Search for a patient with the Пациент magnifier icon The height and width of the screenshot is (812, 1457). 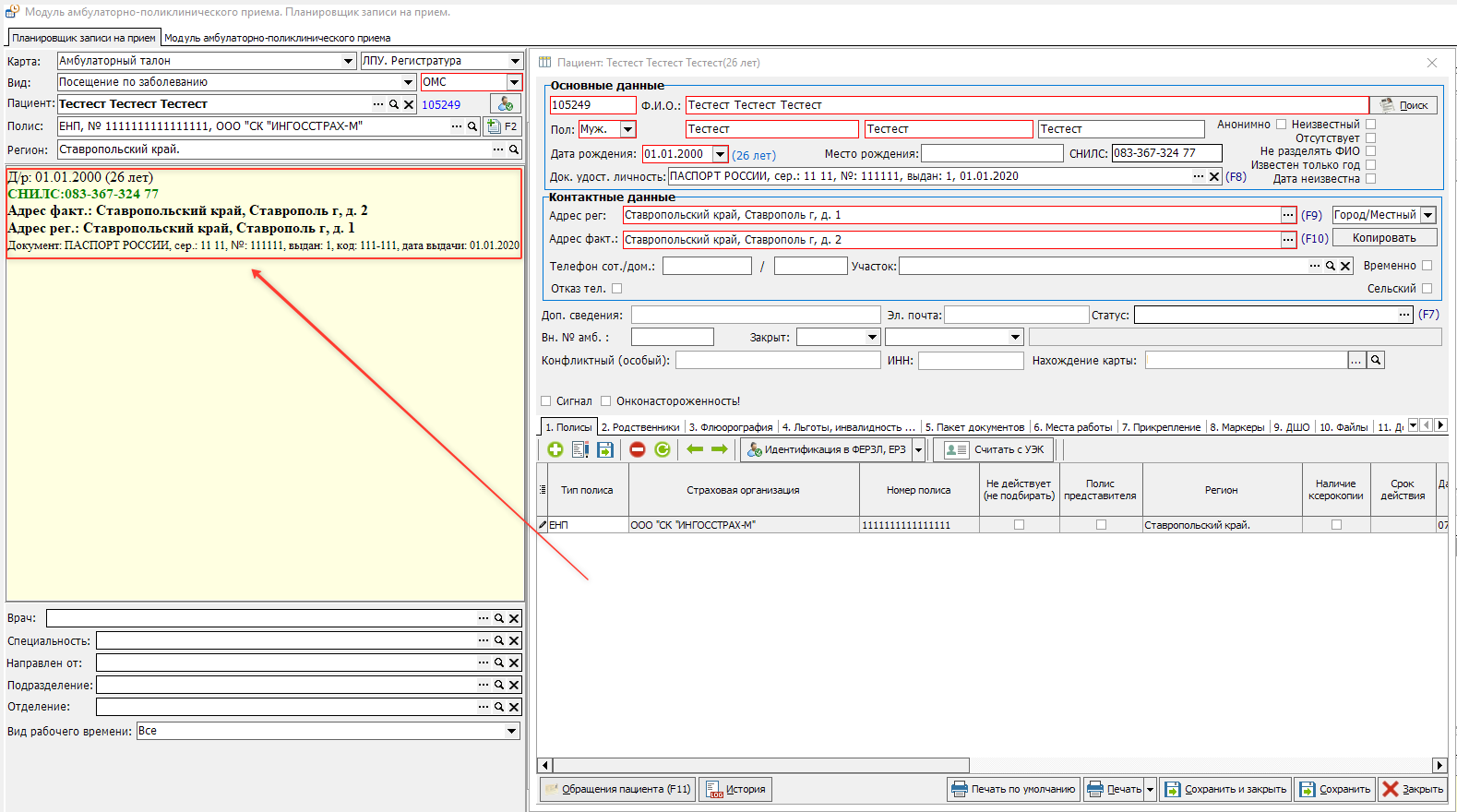(x=394, y=104)
